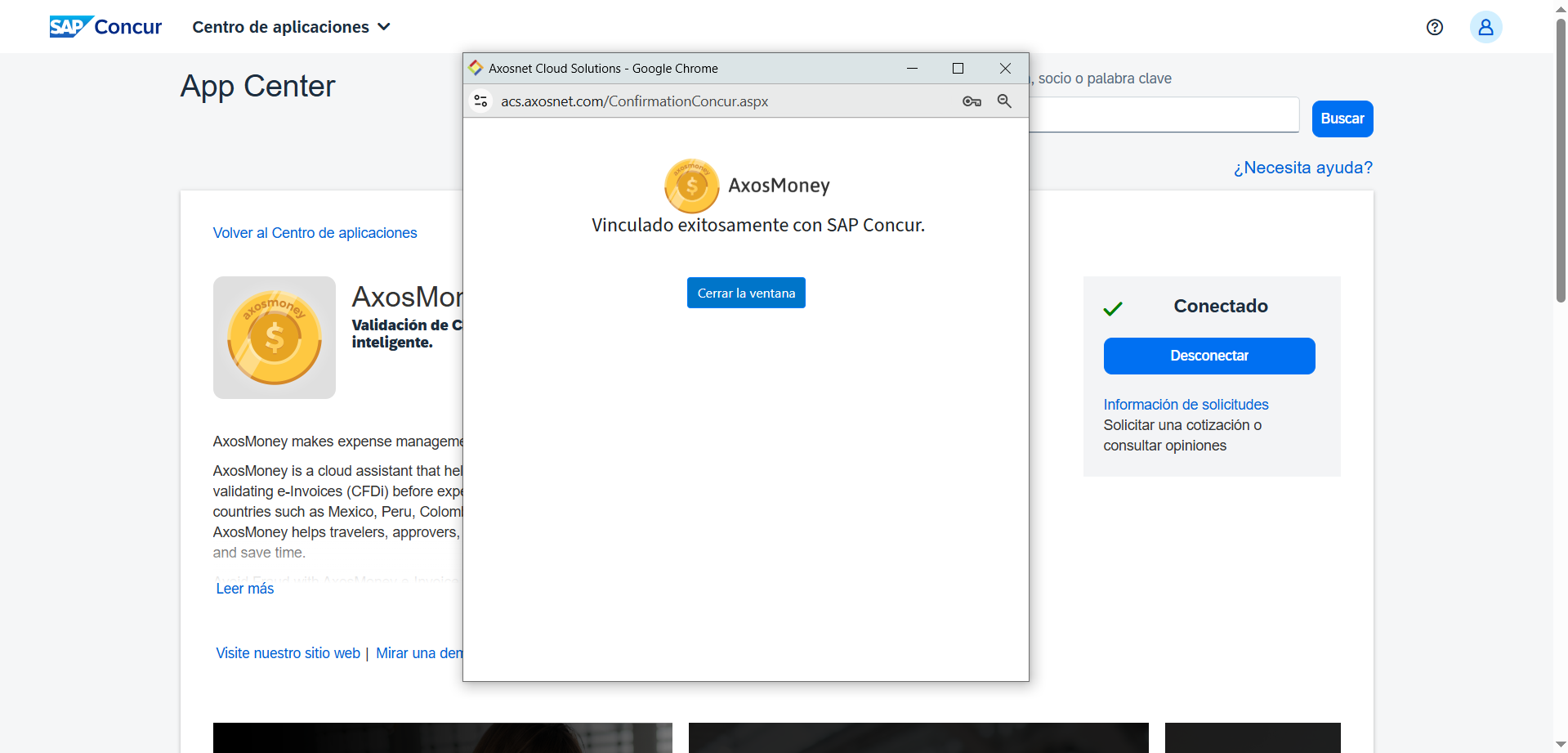Click the large AxosMoney app icon

275,338
